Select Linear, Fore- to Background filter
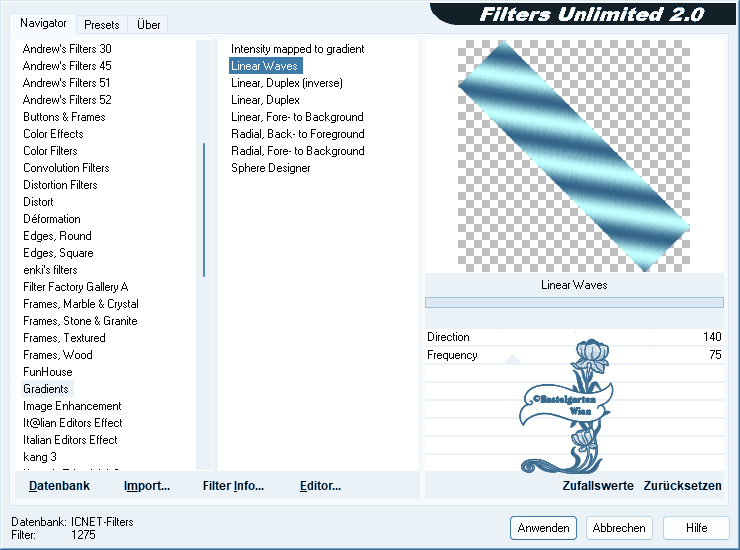This screenshot has height=550, width=740. (297, 117)
